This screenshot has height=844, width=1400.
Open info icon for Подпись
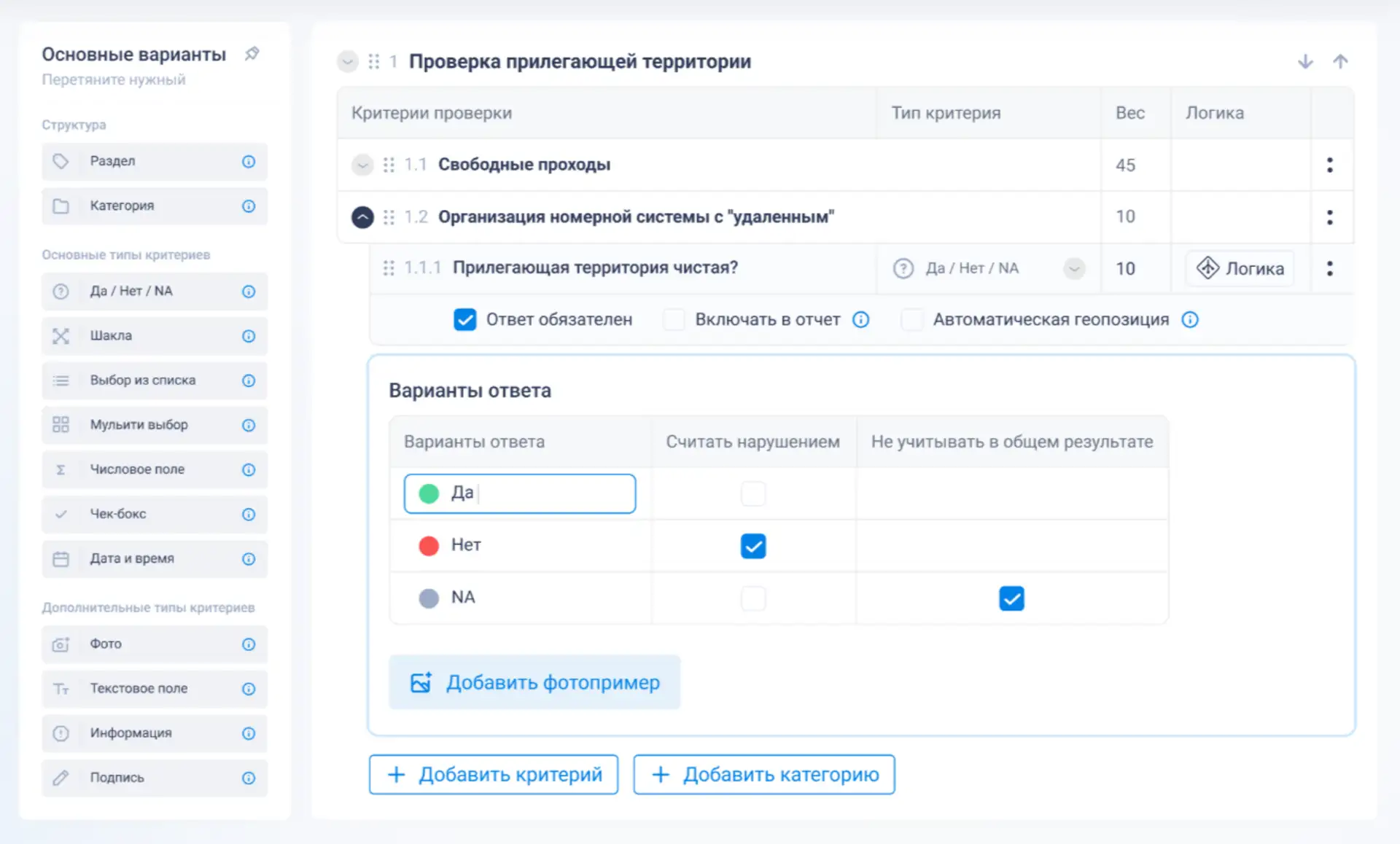pos(249,778)
